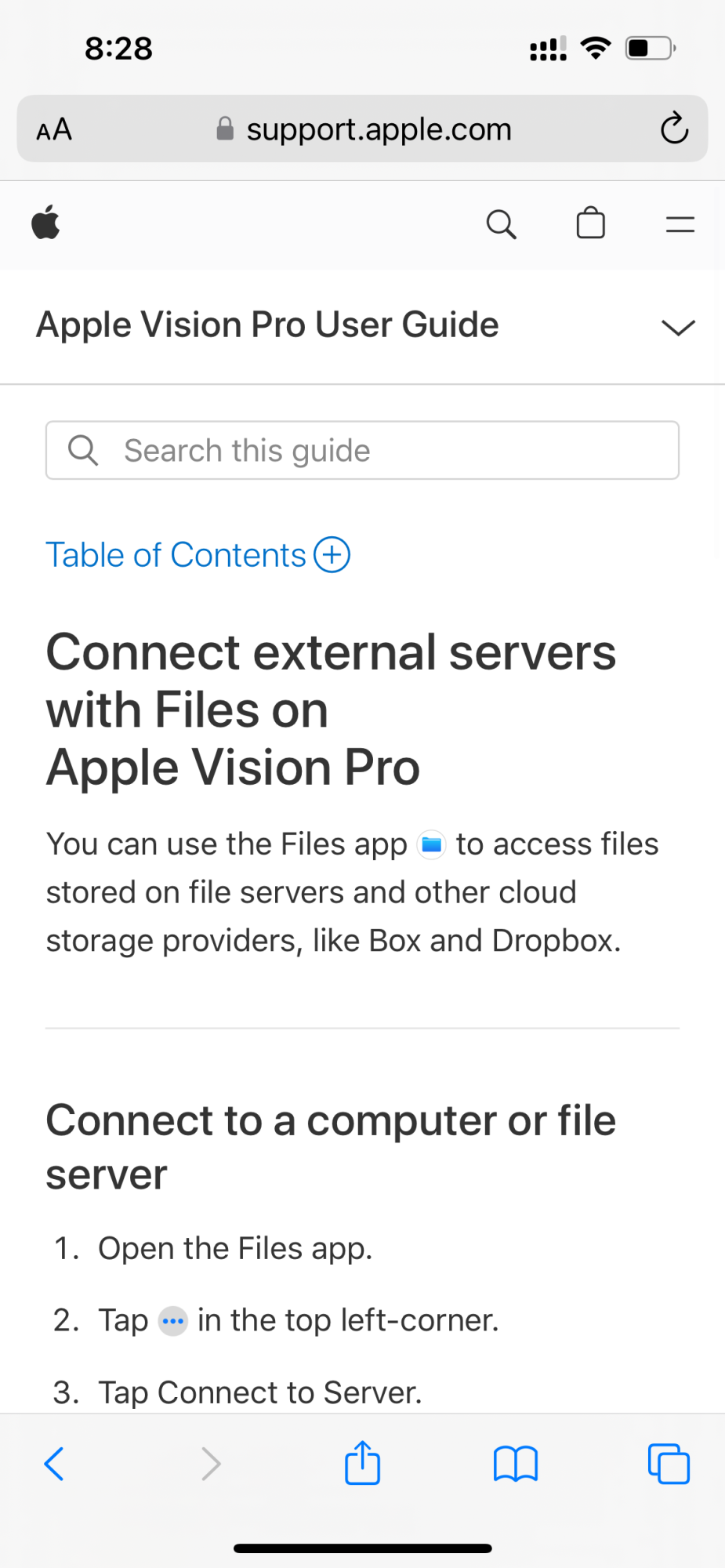Expand Table of Contents plus icon
The height and width of the screenshot is (1568, 725).
coord(332,555)
